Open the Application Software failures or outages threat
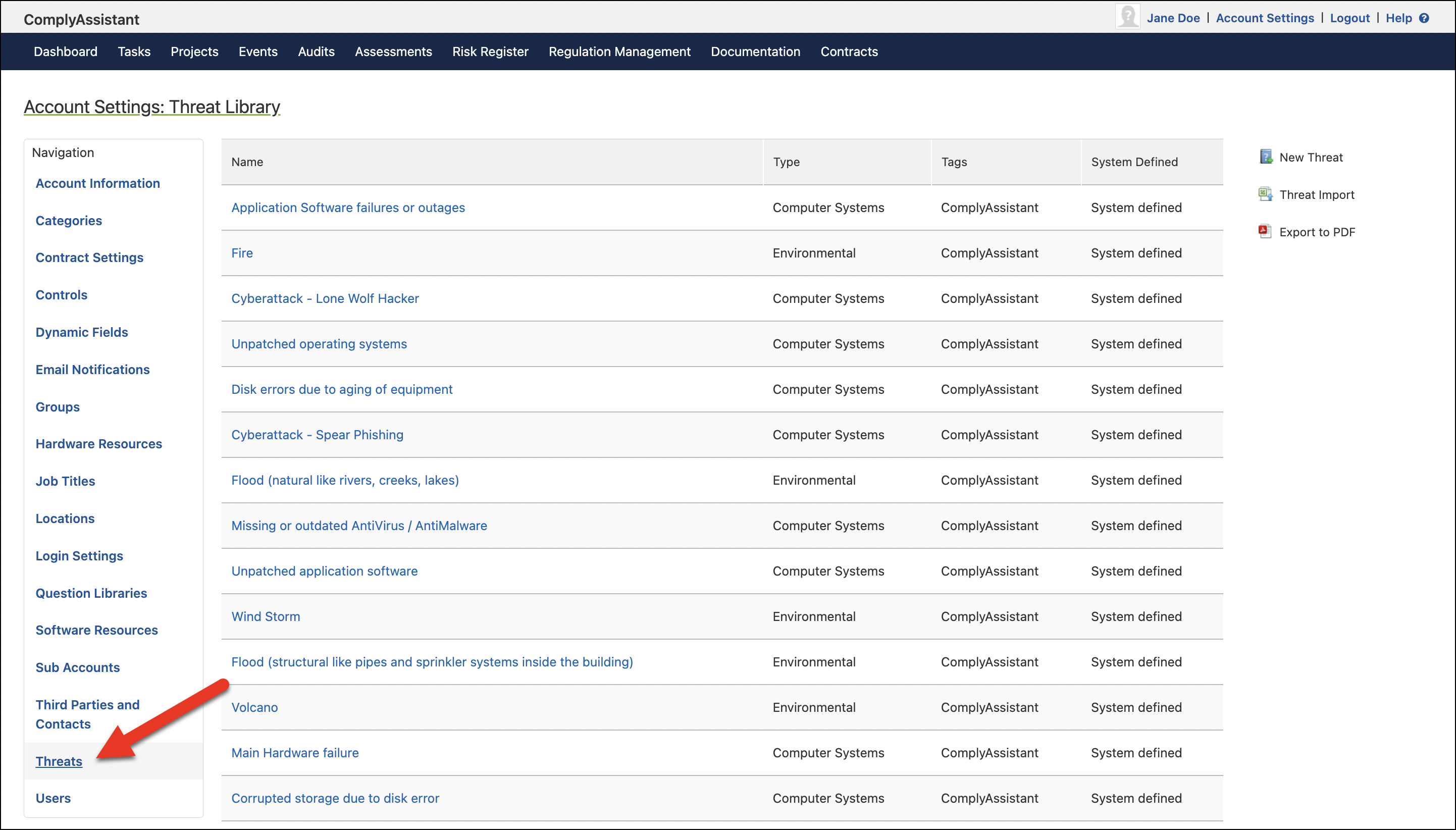 click(348, 207)
